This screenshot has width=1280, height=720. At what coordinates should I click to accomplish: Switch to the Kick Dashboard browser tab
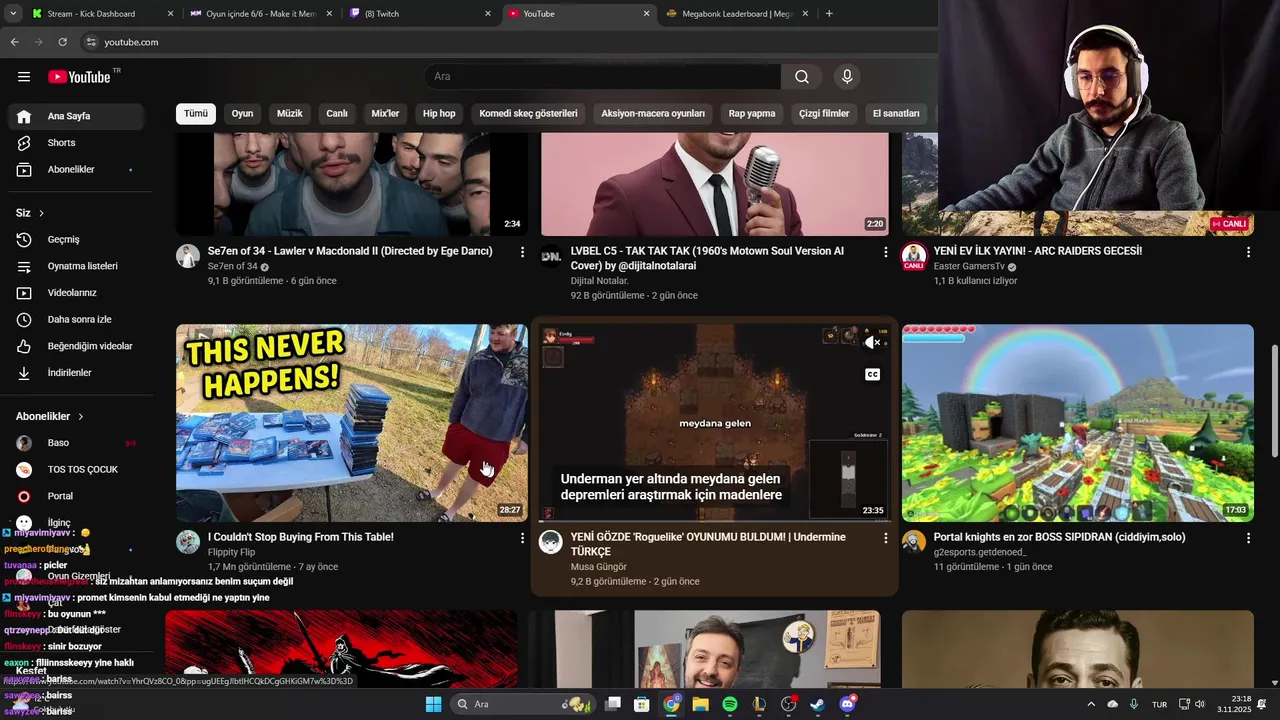click(103, 14)
